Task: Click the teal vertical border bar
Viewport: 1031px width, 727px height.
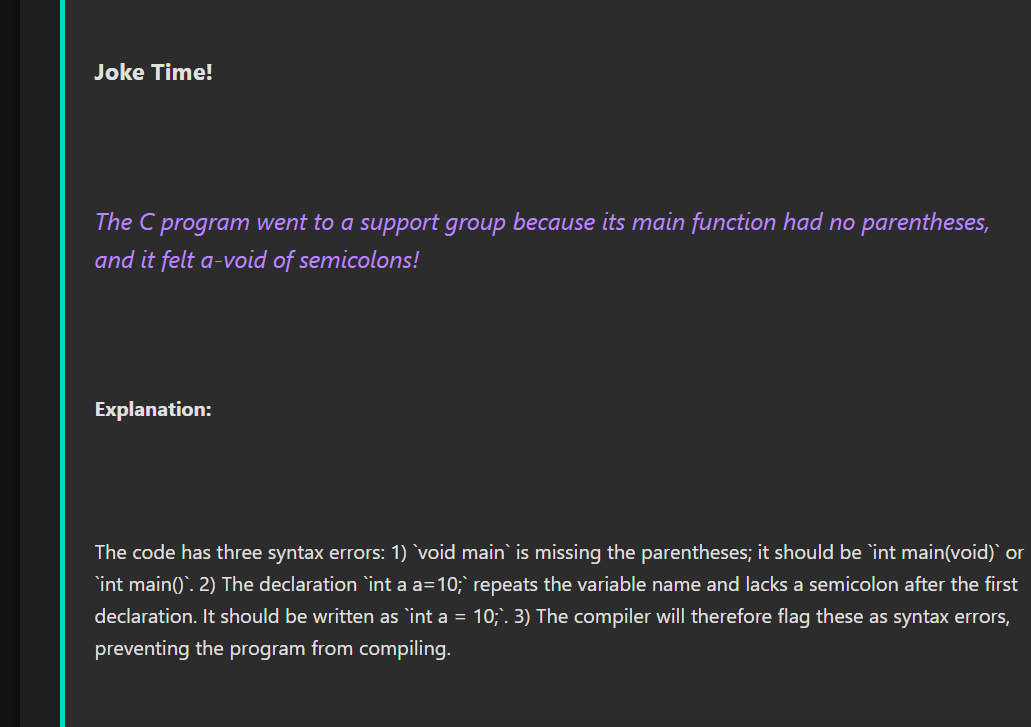Action: [x=62, y=364]
